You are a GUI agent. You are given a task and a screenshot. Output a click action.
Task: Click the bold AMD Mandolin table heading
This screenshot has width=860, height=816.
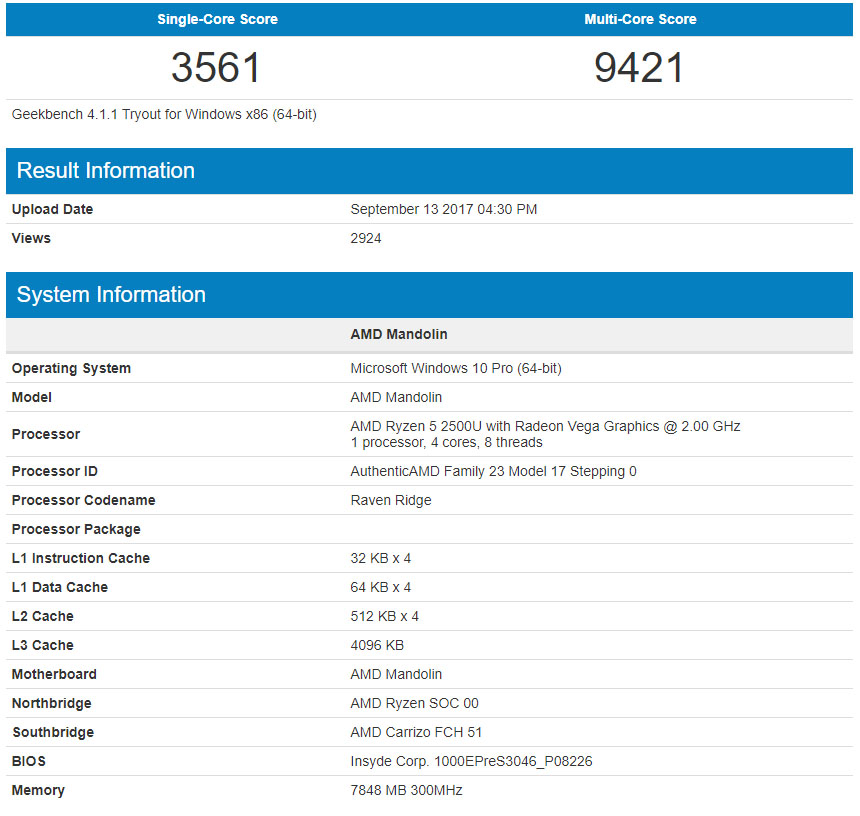tap(399, 334)
